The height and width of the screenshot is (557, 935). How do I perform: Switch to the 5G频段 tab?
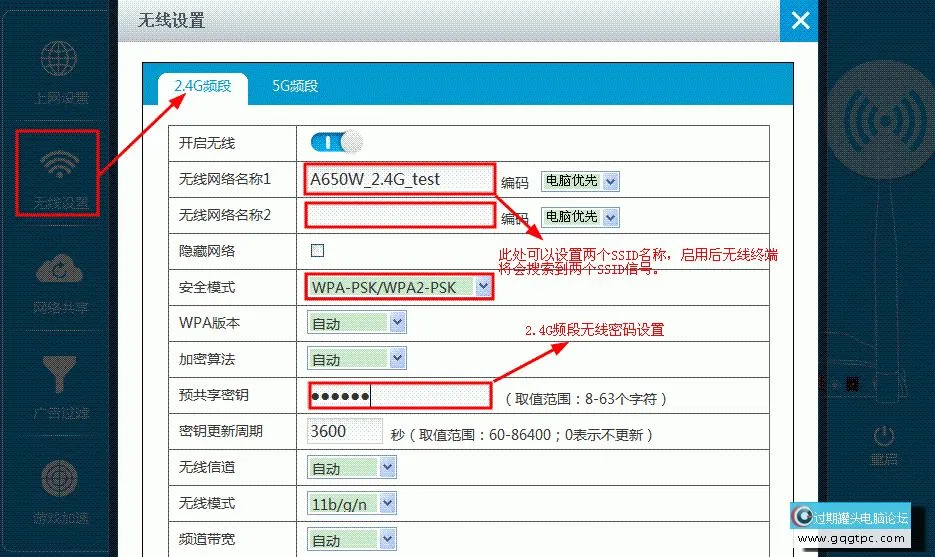295,86
